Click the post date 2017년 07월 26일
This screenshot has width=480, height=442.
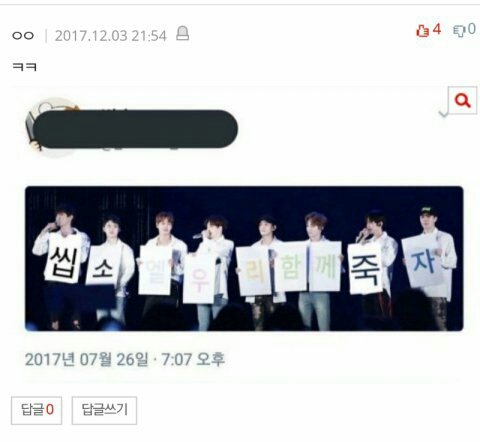(x=86, y=359)
